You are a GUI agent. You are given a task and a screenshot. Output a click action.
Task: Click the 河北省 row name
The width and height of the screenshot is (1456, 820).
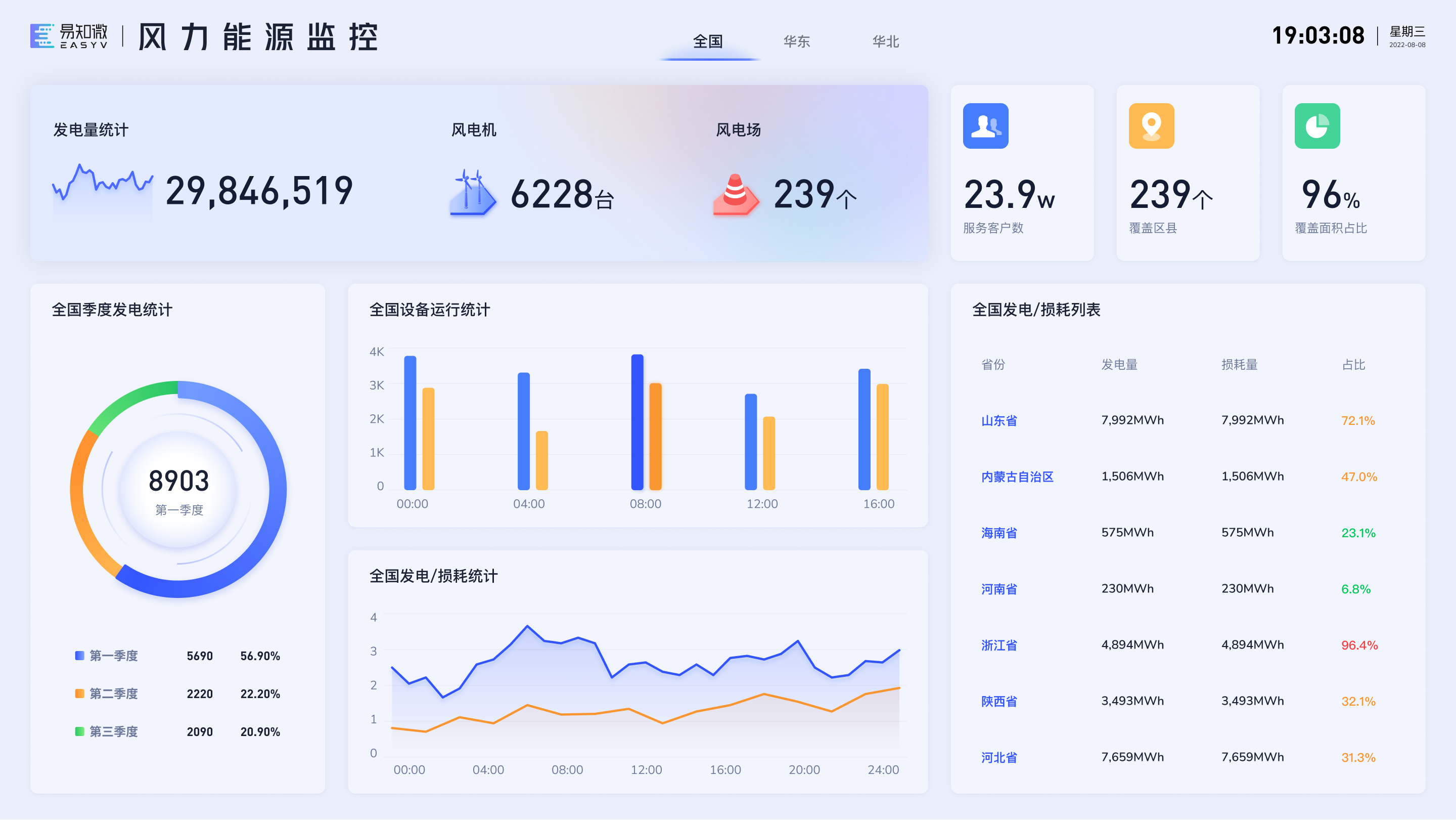pyautogui.click(x=999, y=757)
